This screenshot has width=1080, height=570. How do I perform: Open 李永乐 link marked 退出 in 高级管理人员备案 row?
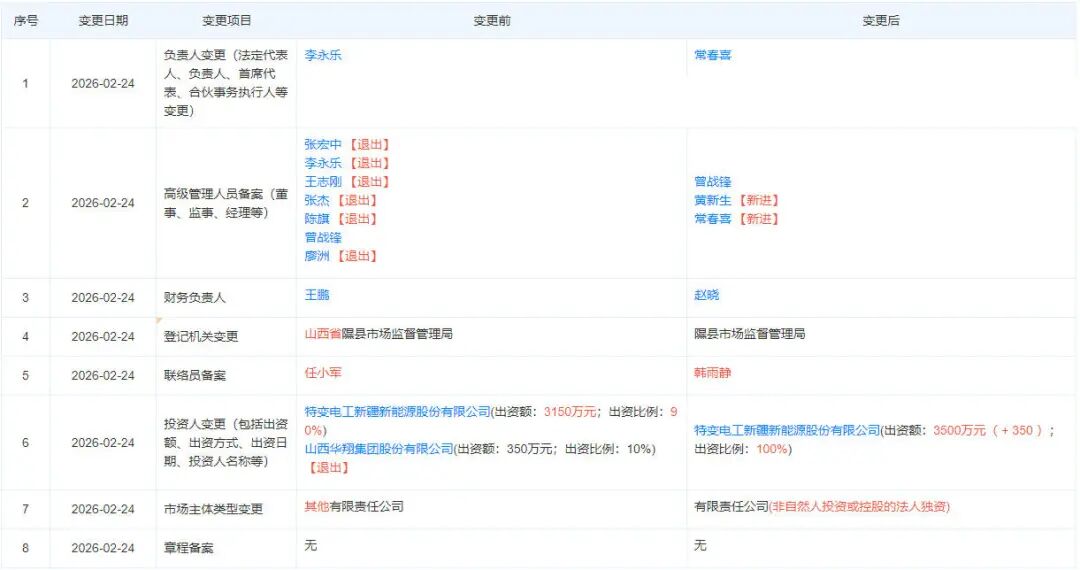tap(323, 163)
